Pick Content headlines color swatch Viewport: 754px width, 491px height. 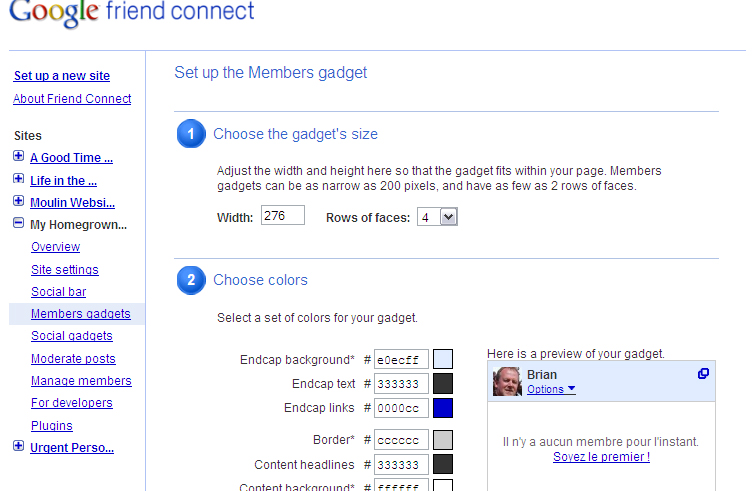click(443, 464)
